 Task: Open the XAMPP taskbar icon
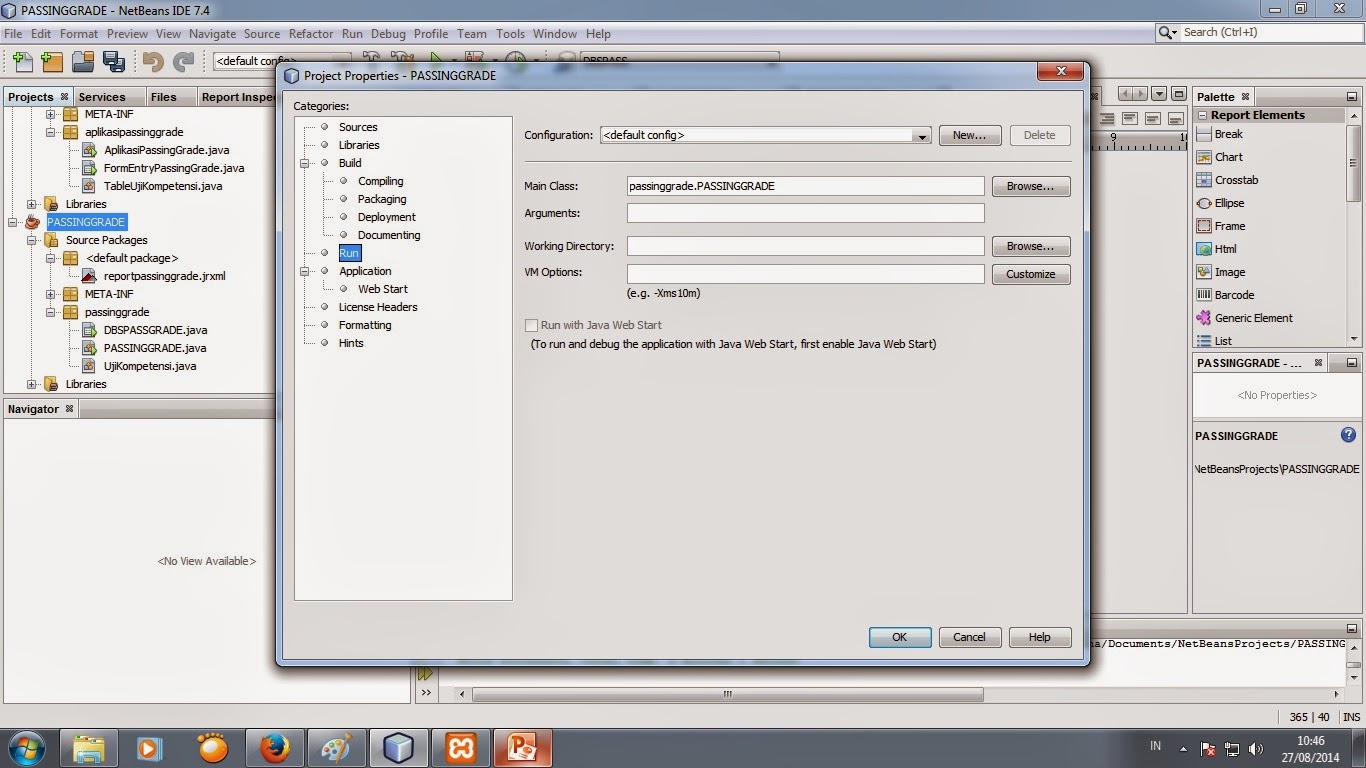point(461,748)
